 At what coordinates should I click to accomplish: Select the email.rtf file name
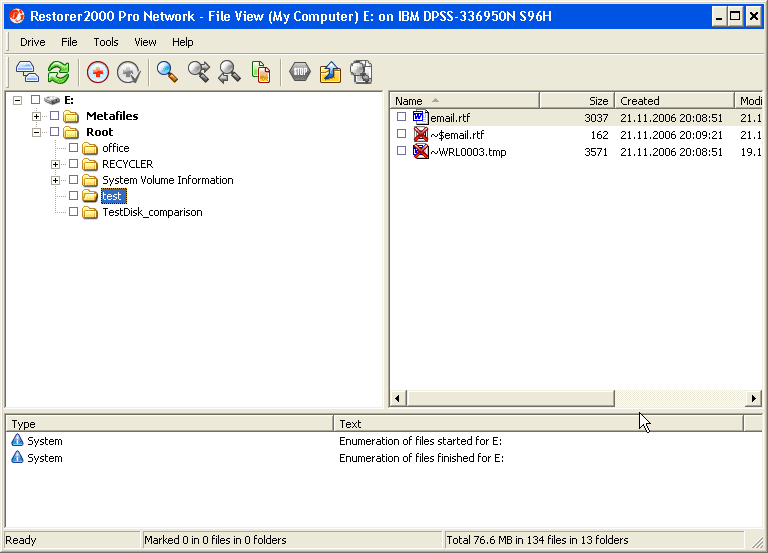pos(450,118)
